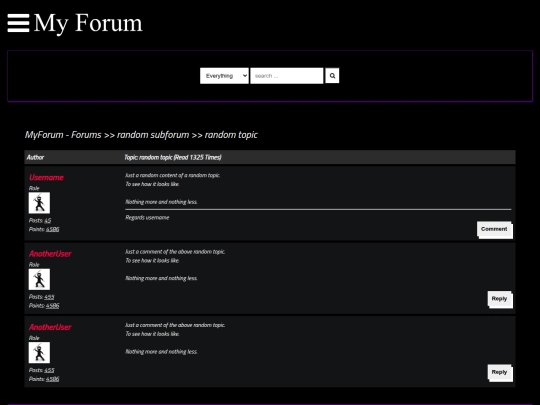Click the Comment button on Username's post
This screenshot has height=405, width=540.
point(495,229)
